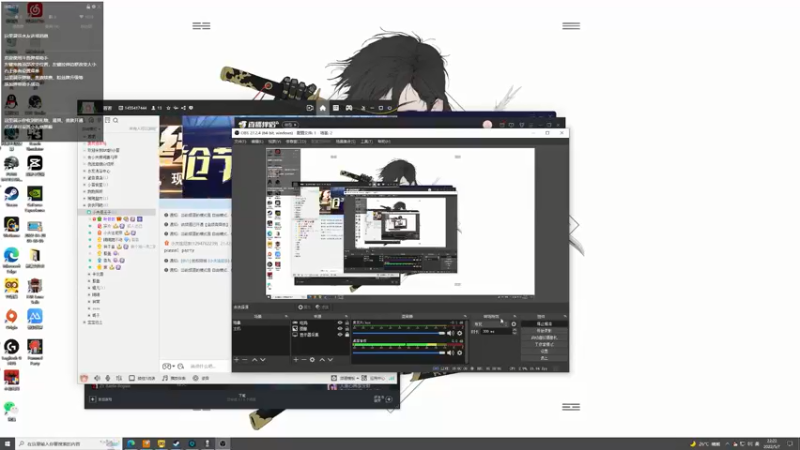Screen dimensions: 800x450
Task: Open the scene transition type dropdown
Action: (x=490, y=324)
